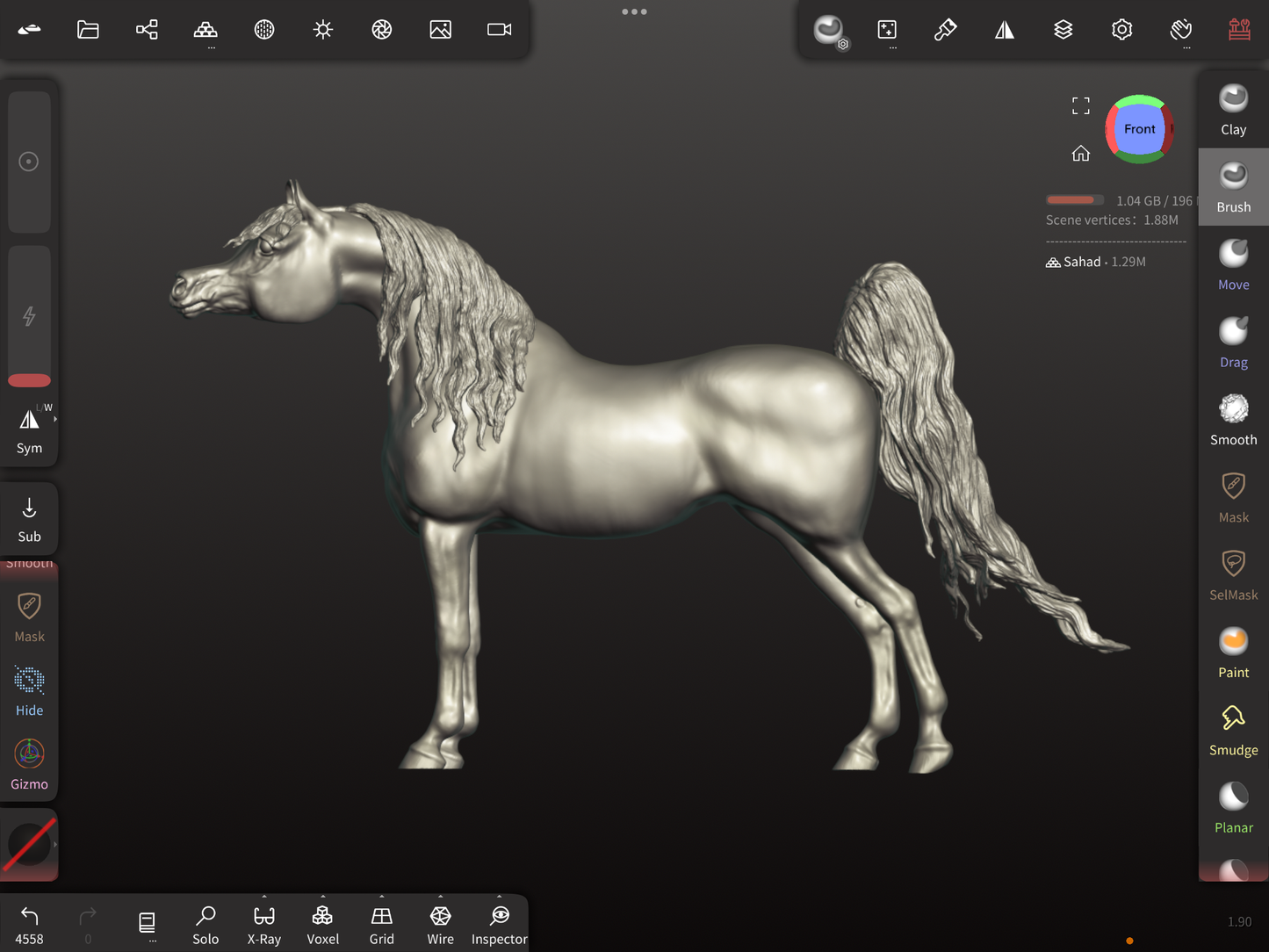The image size is (1269, 952).
Task: Select the Smooth tool in right toolbar
Action: pyautogui.click(x=1233, y=420)
